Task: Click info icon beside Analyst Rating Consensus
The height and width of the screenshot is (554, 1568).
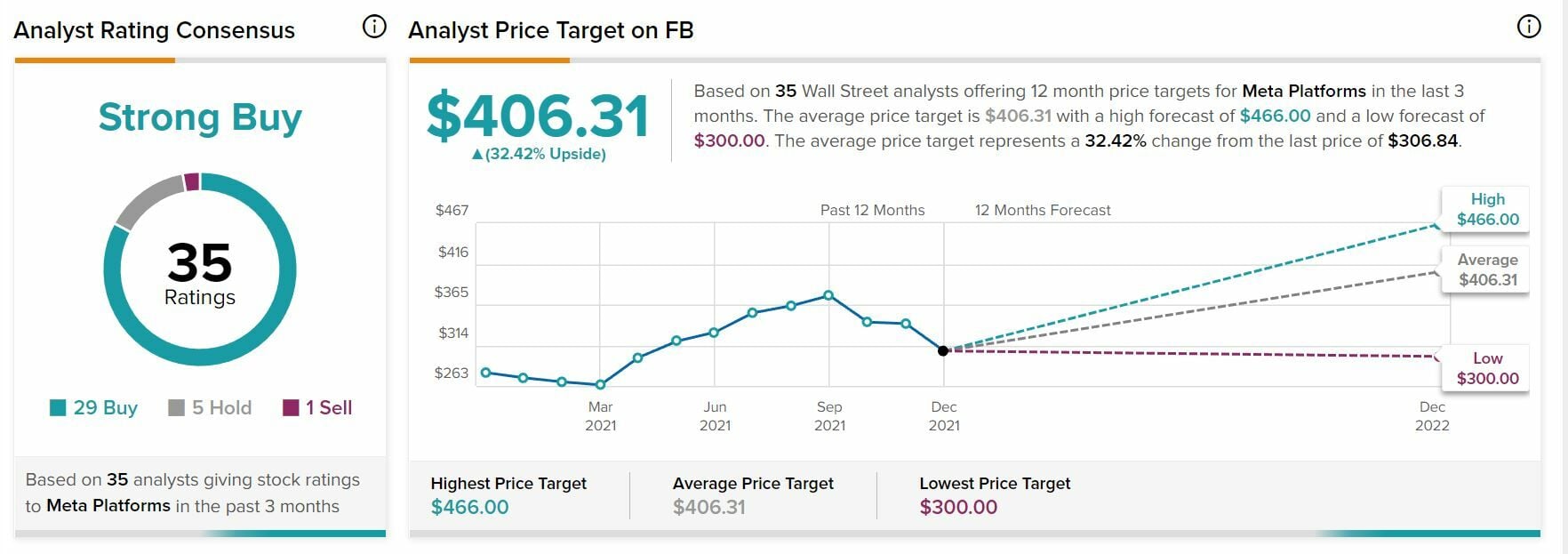Action: (x=374, y=28)
